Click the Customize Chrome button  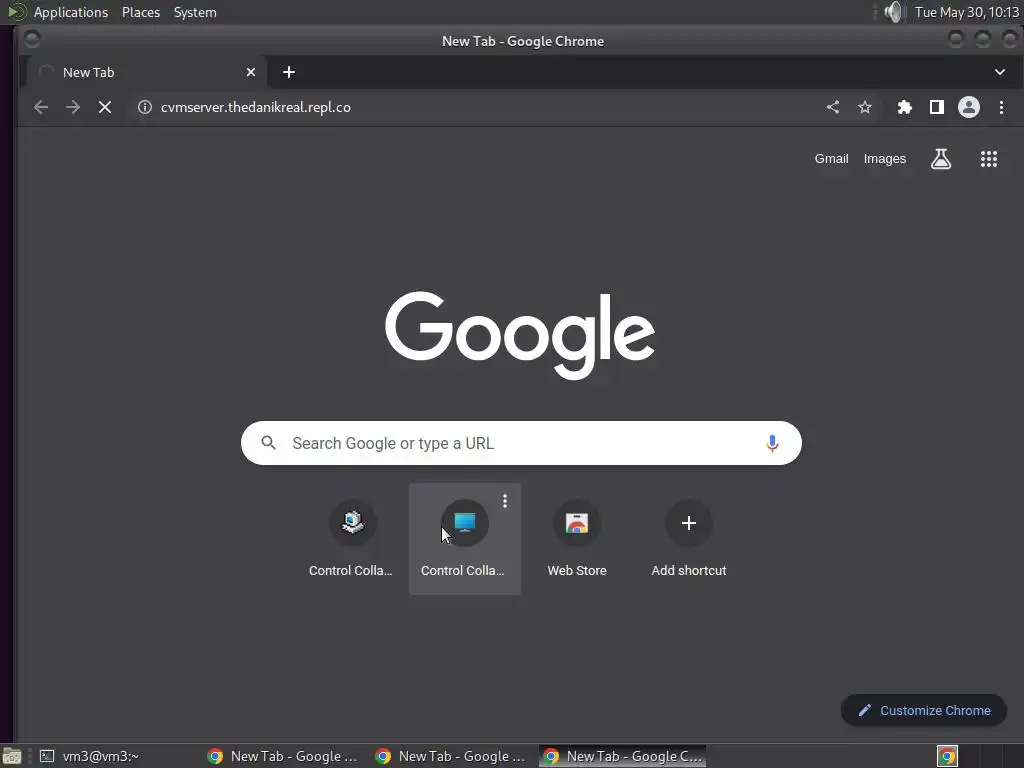tap(923, 710)
